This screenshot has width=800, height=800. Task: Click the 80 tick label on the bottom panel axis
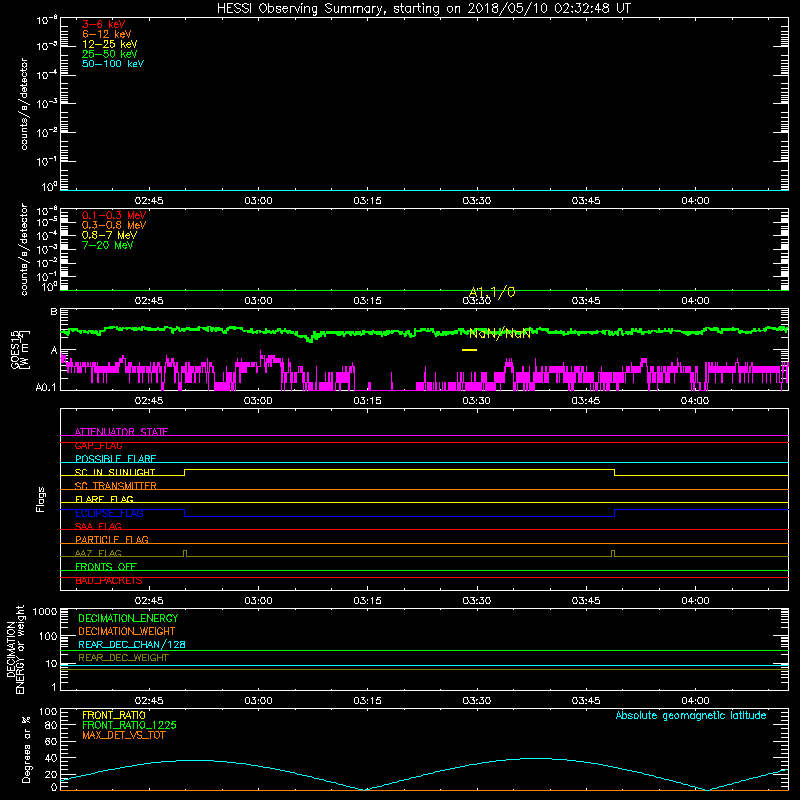pos(51,725)
